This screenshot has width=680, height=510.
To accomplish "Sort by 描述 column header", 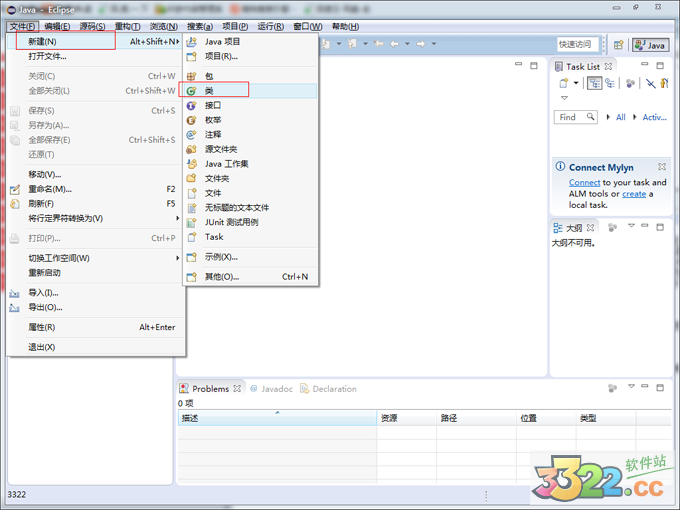I will (277, 418).
